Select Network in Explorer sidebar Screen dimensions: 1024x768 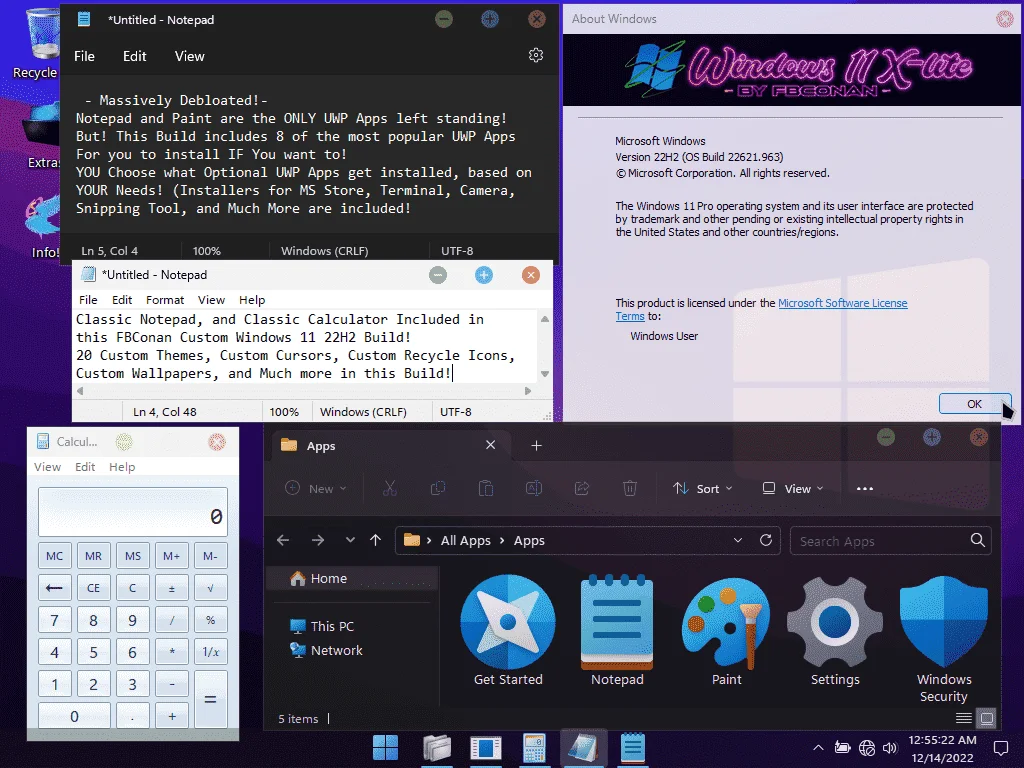[x=326, y=650]
